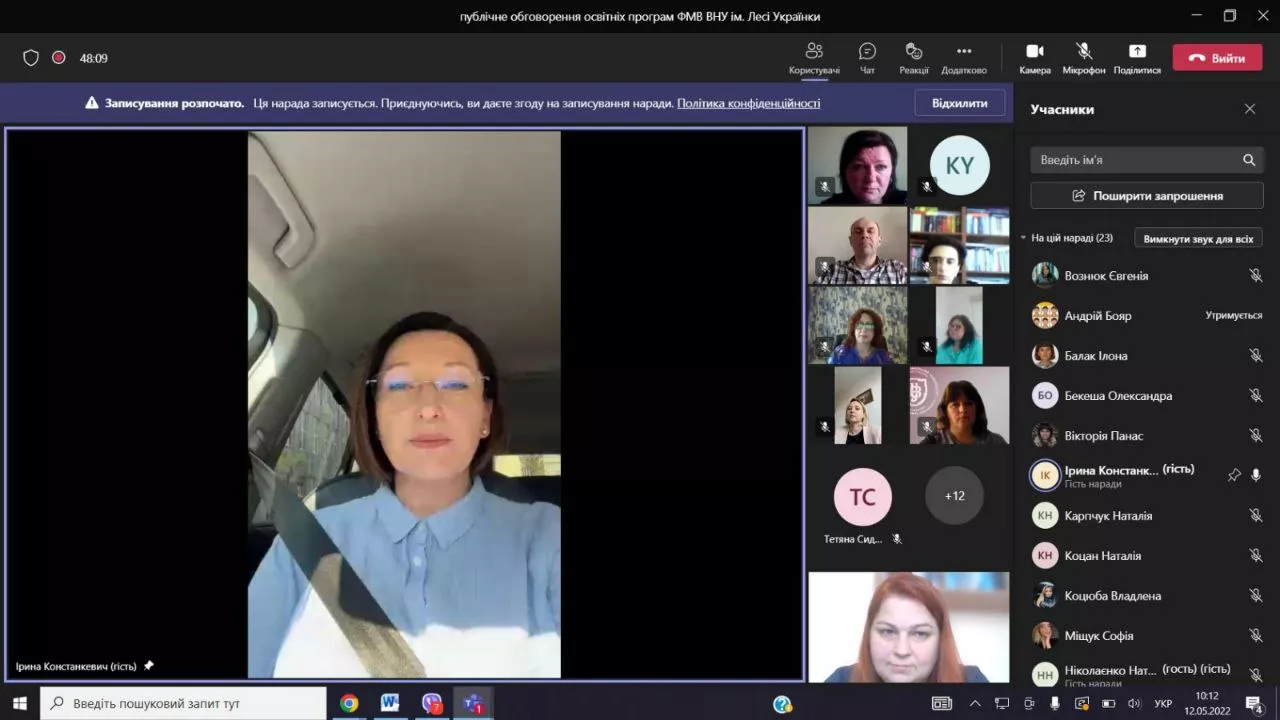
Task: Open the Політика конфіденційності link
Action: pos(748,103)
